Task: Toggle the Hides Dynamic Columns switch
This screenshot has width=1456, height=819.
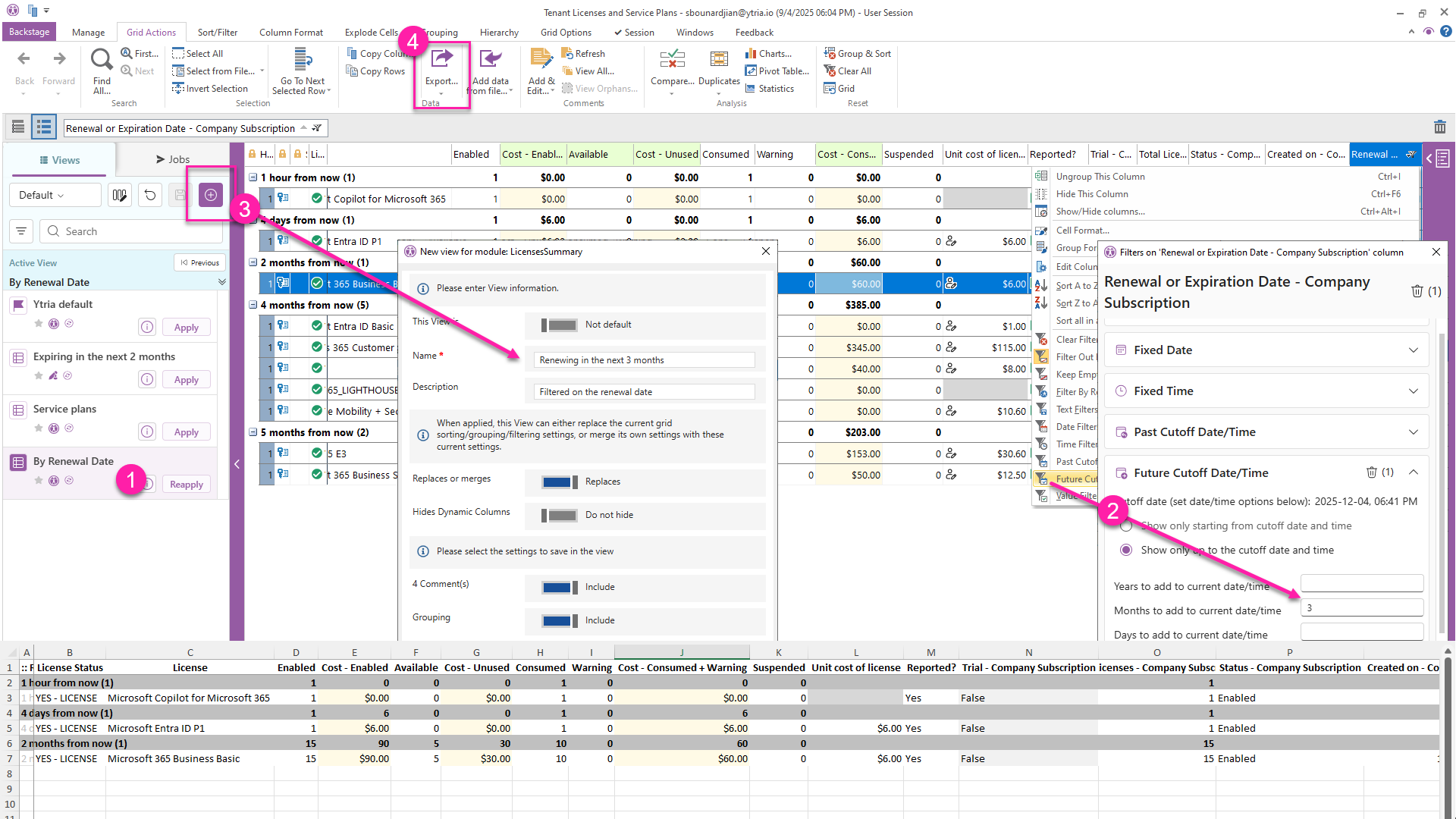Action: click(x=560, y=515)
